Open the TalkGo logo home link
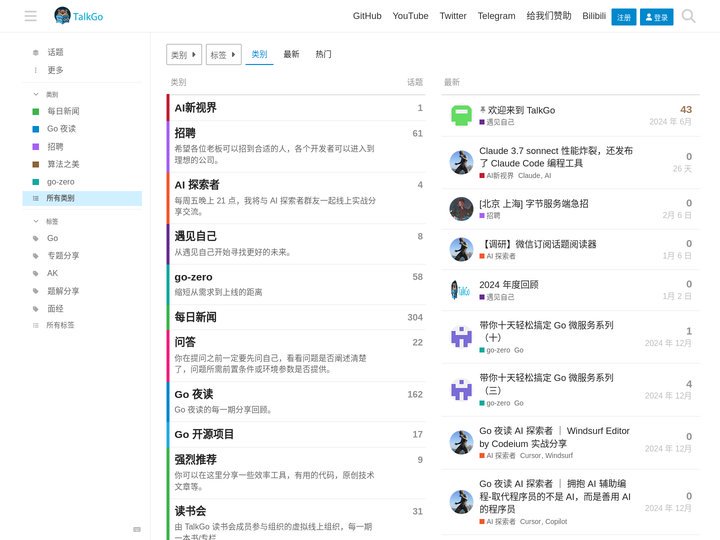This screenshot has width=720, height=540. pyautogui.click(x=79, y=16)
